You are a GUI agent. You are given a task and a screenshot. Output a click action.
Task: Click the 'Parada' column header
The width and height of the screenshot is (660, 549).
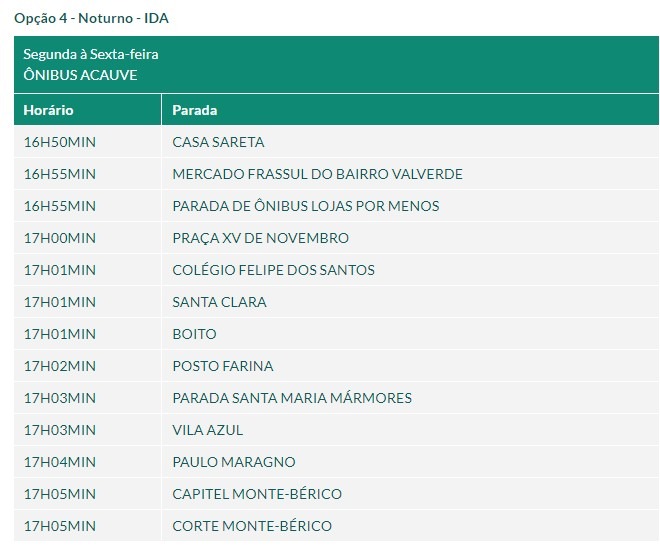pos(195,110)
